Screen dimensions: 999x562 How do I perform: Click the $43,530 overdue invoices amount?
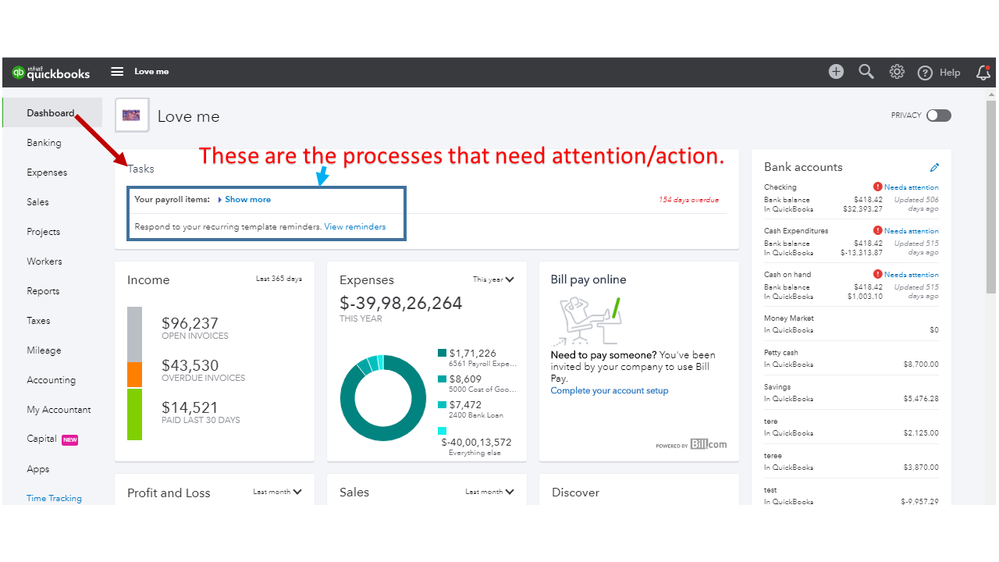click(190, 365)
